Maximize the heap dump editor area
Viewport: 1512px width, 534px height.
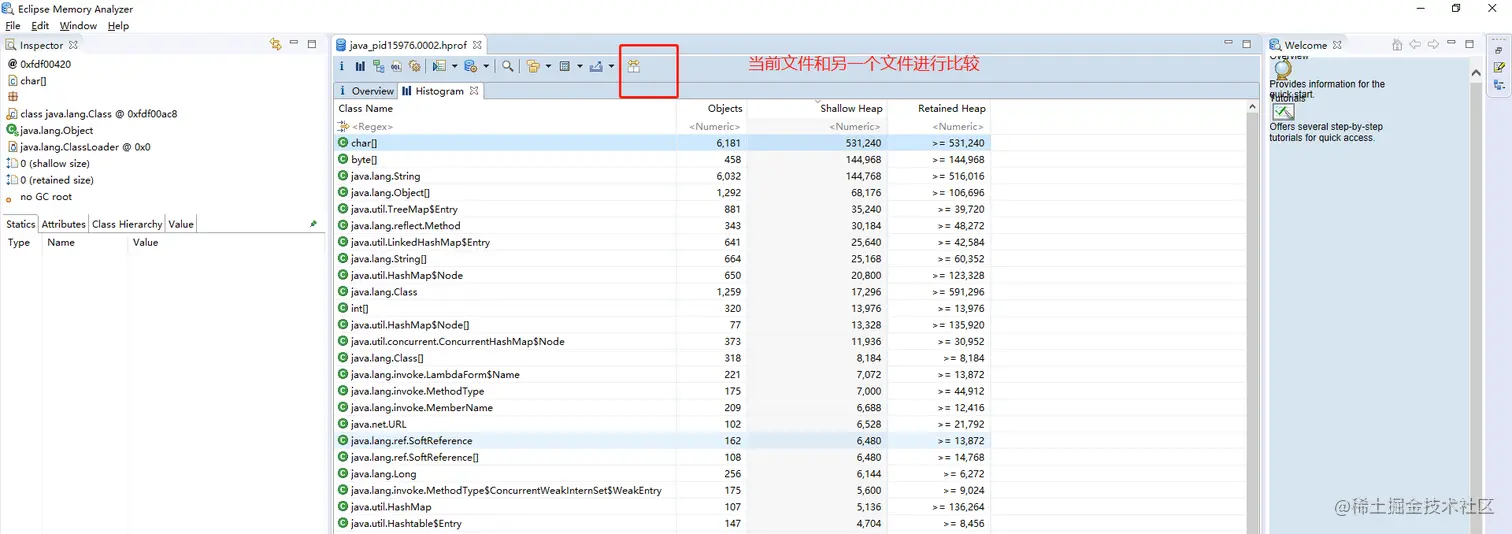click(x=1247, y=44)
